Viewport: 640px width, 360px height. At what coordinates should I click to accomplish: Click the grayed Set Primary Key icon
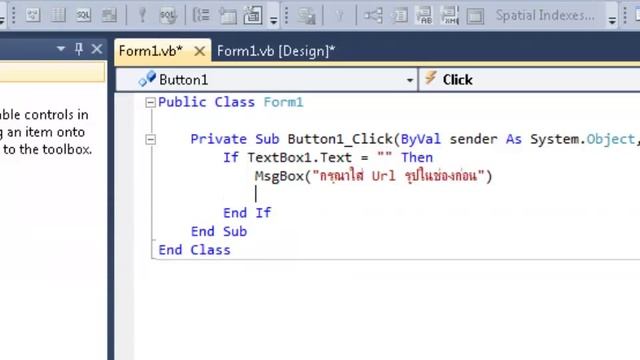click(x=340, y=16)
